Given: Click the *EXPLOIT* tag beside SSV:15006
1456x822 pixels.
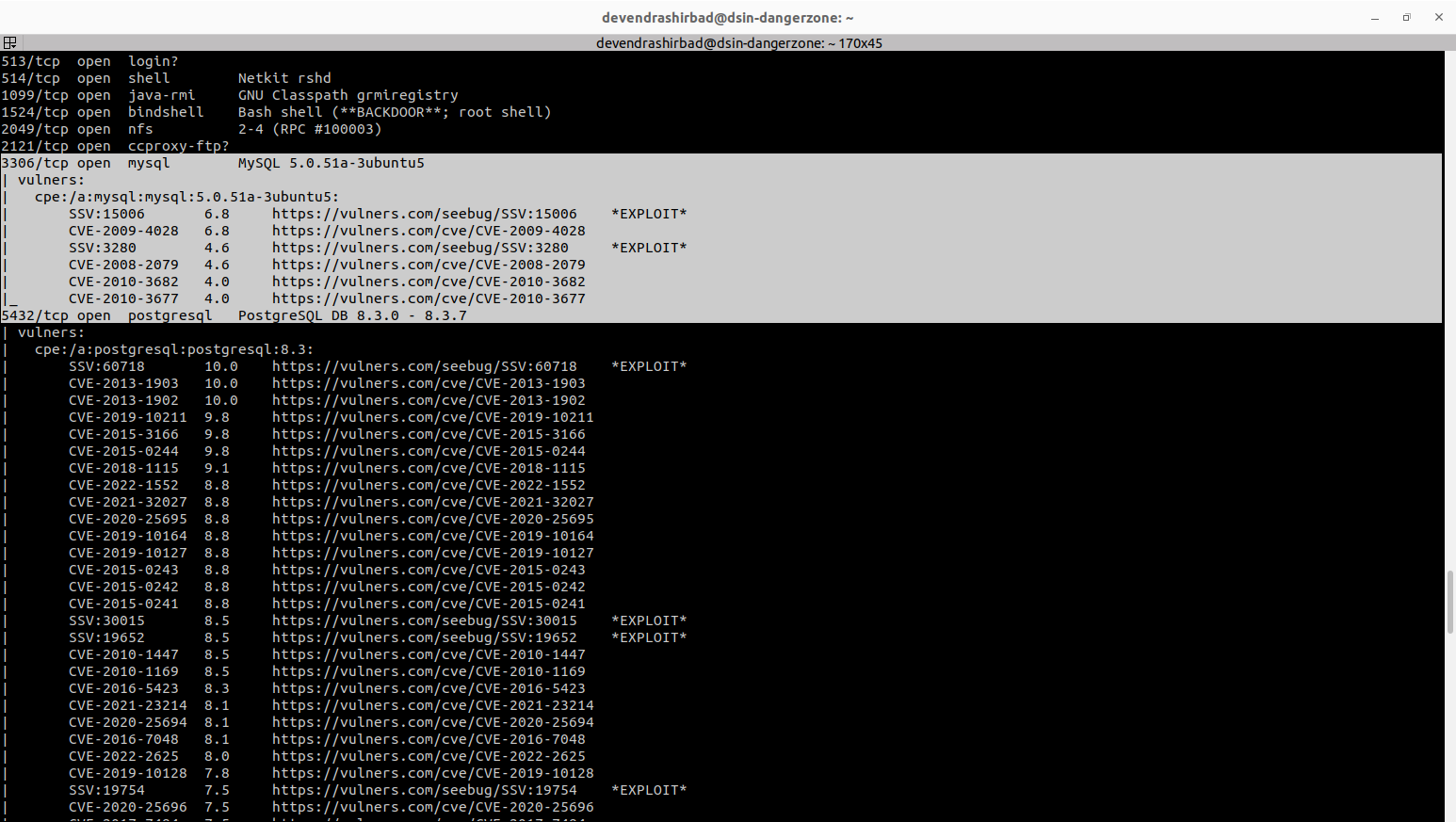Looking at the screenshot, I should (649, 214).
